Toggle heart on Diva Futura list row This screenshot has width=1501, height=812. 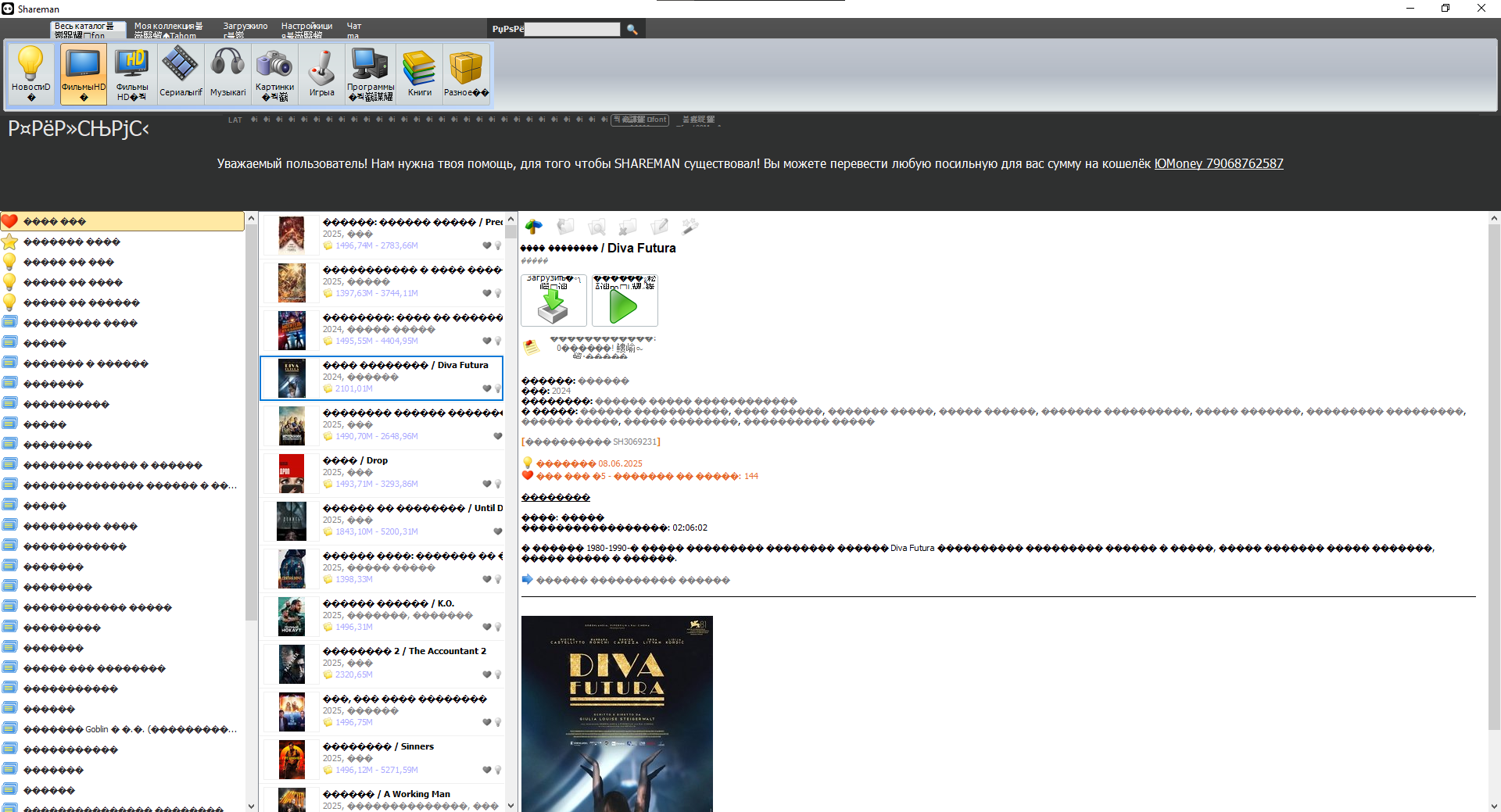(x=487, y=388)
